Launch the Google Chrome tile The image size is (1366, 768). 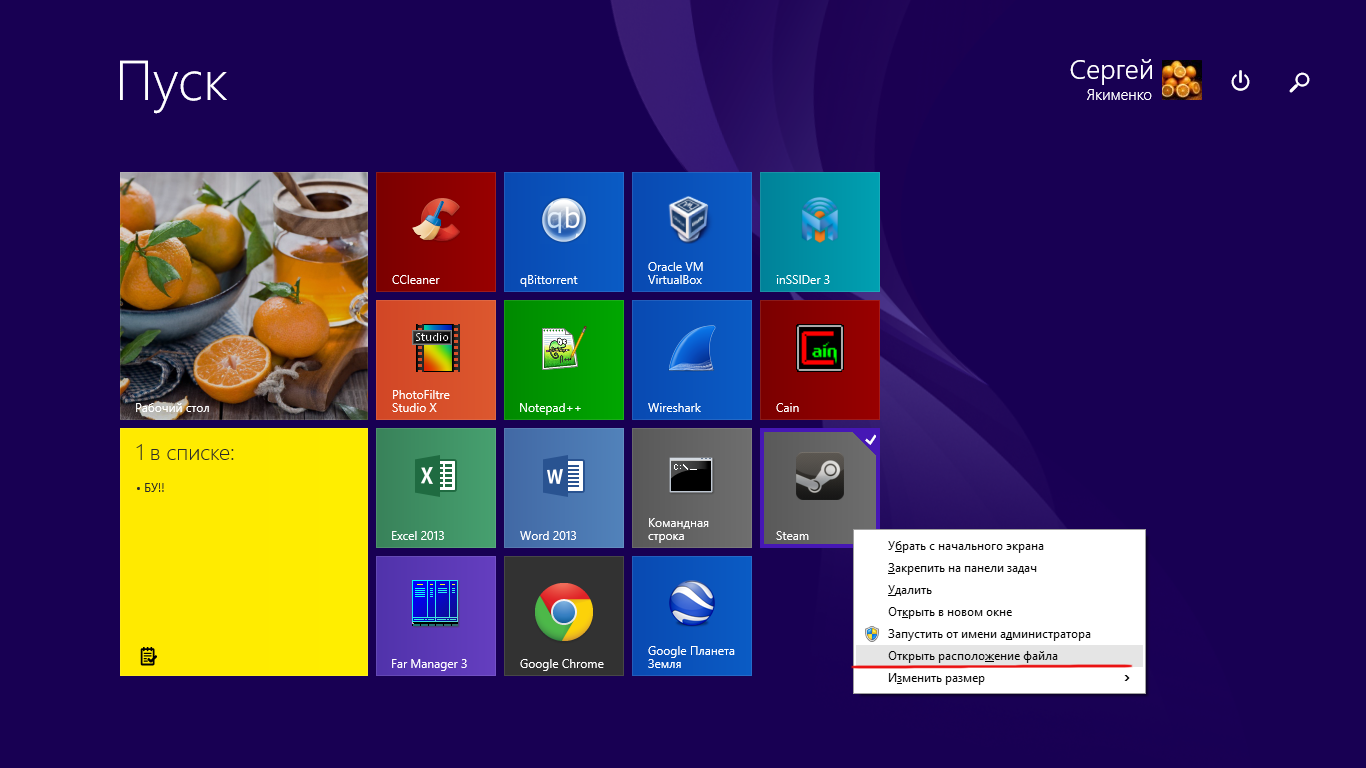pyautogui.click(x=564, y=616)
